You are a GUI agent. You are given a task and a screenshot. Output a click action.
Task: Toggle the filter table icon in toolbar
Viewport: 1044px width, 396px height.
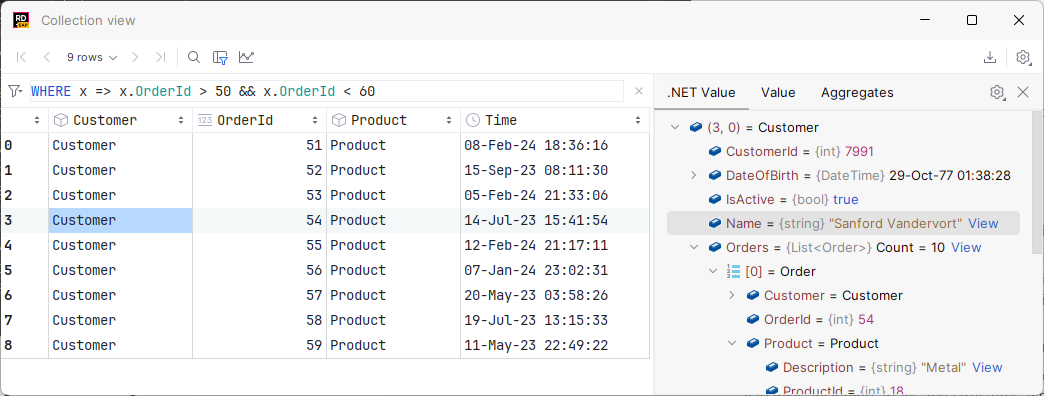click(220, 57)
